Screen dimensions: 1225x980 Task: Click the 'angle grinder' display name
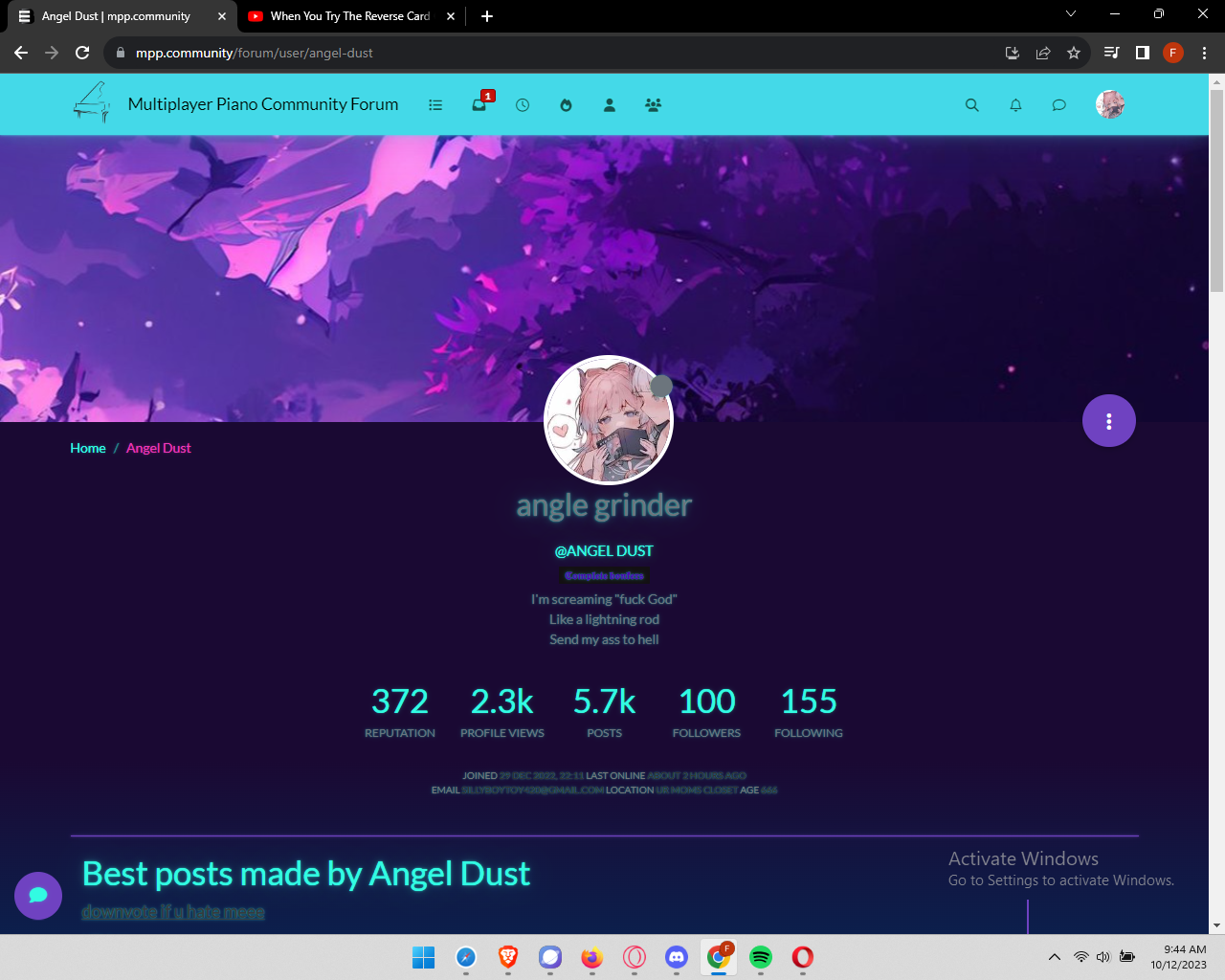tap(604, 505)
